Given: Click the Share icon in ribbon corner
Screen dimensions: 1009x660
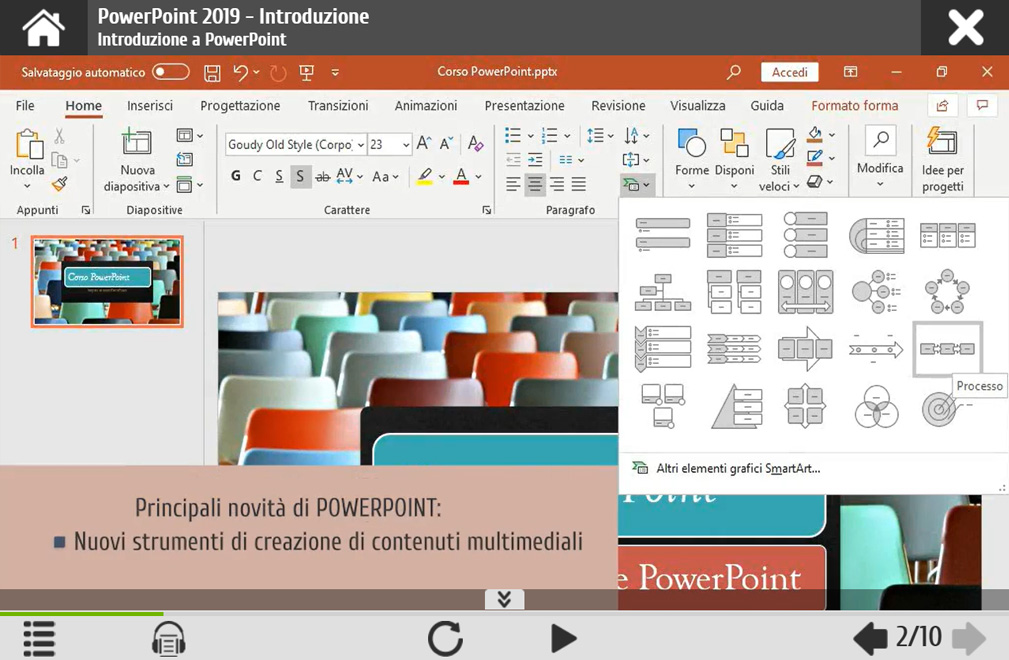Looking at the screenshot, I should (943, 105).
